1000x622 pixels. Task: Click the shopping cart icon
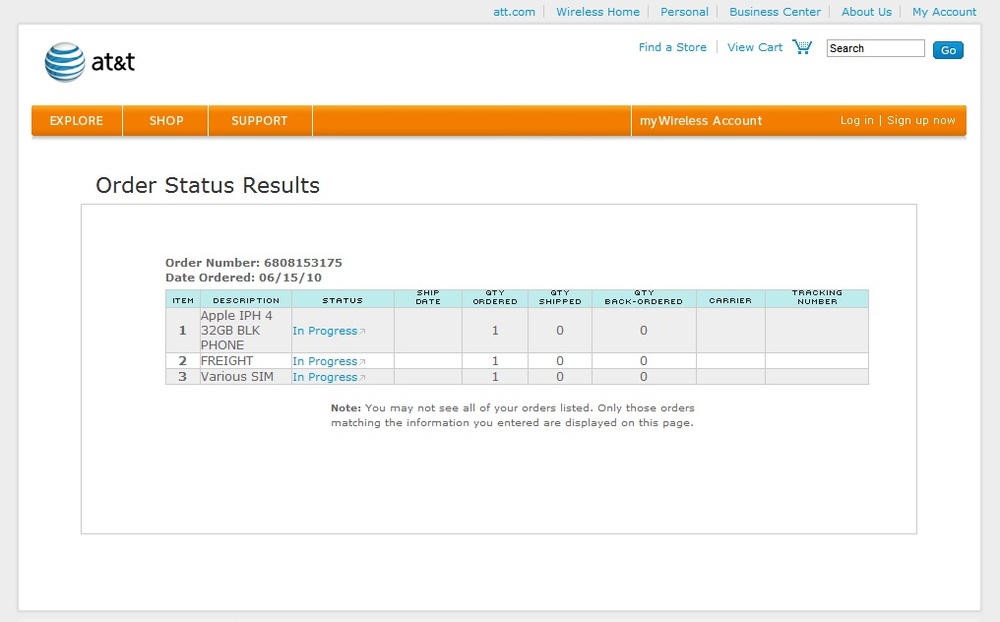(801, 47)
